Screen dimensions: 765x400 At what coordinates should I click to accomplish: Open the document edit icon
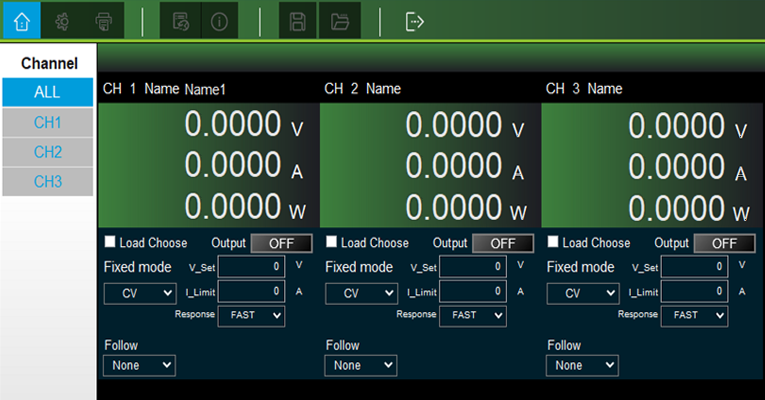point(180,20)
